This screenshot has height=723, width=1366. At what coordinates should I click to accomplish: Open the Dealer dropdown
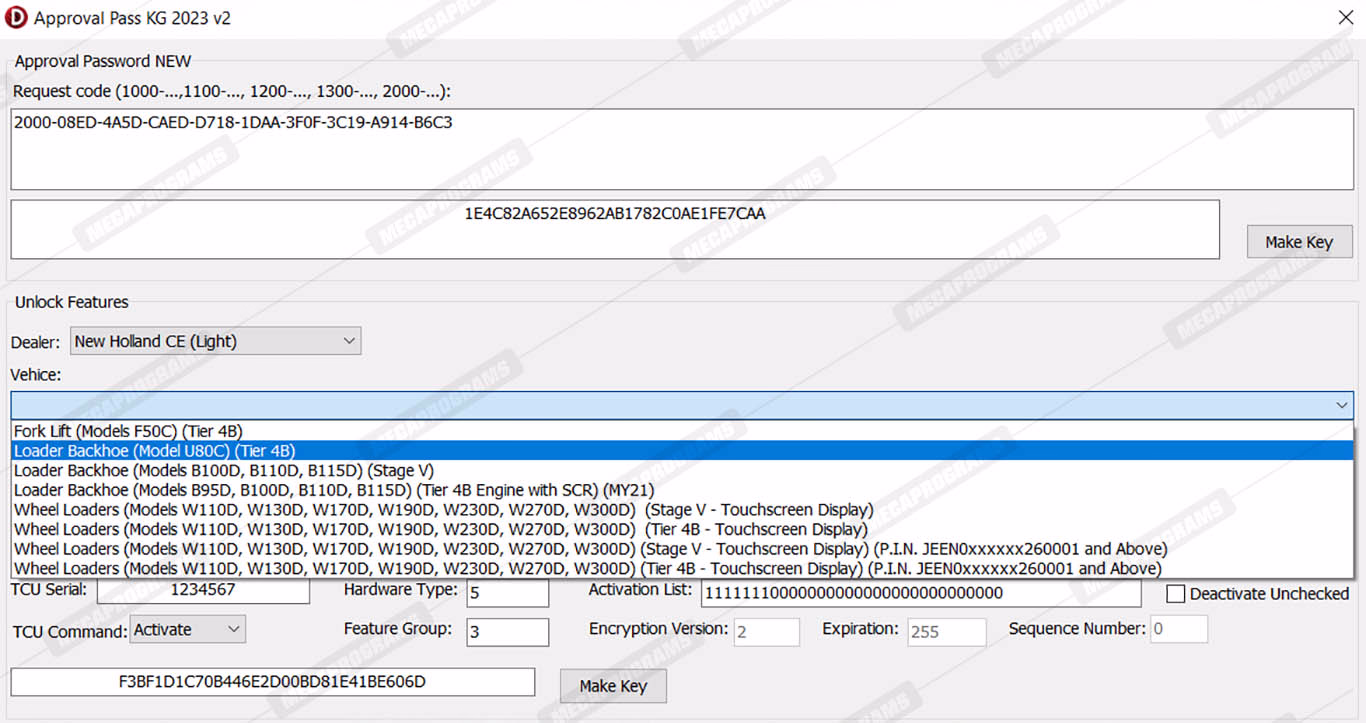click(215, 341)
